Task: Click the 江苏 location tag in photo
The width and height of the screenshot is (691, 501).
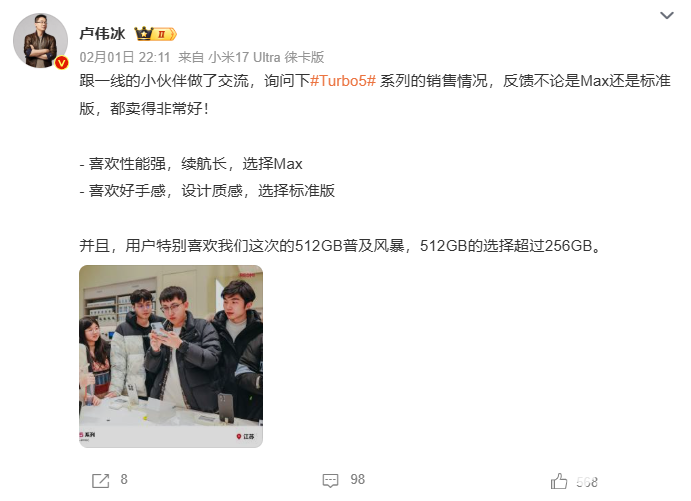Action: click(245, 436)
